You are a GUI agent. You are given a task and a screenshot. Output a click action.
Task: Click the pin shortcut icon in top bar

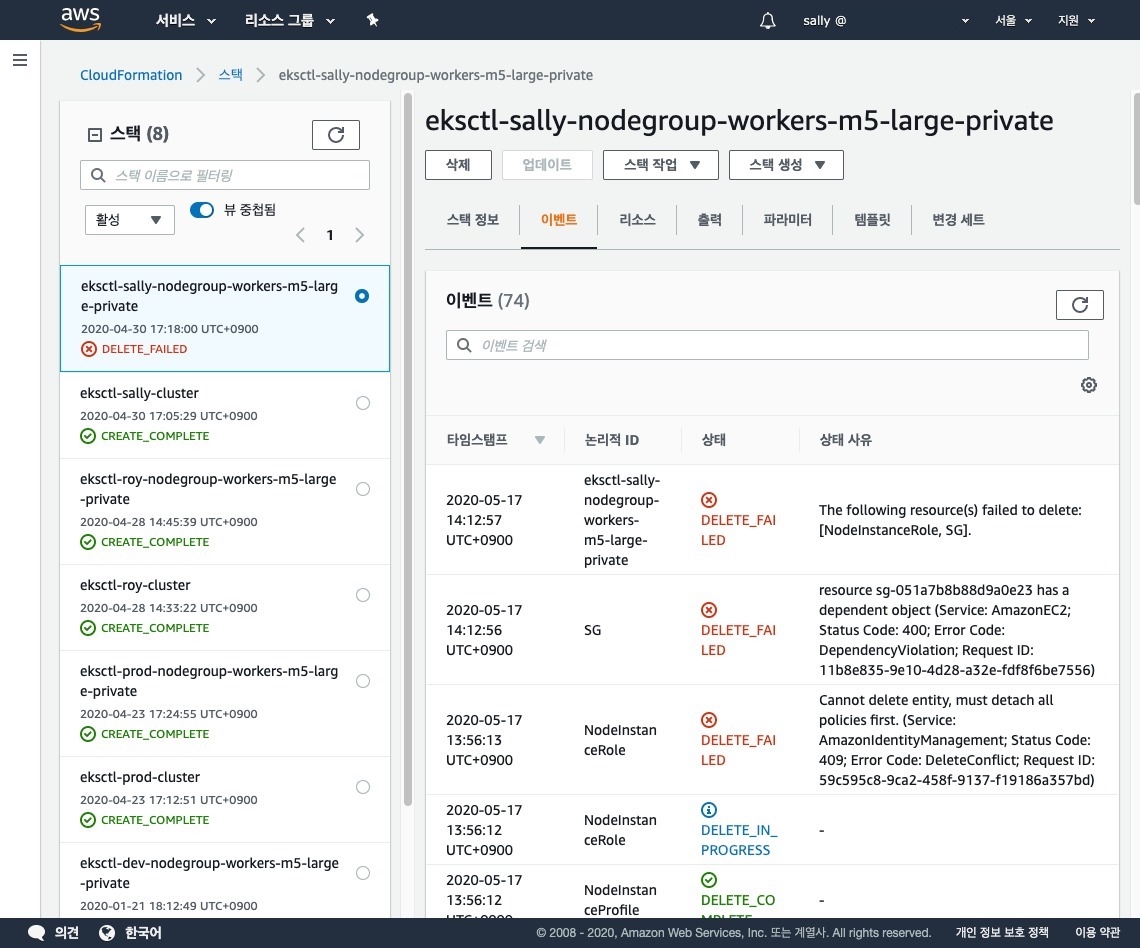click(372, 20)
